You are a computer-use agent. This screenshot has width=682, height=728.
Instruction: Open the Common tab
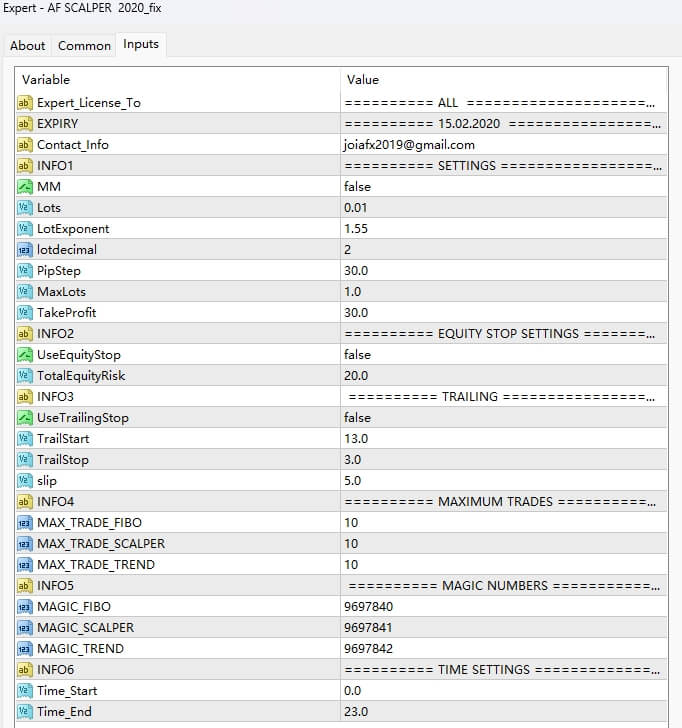tap(84, 45)
